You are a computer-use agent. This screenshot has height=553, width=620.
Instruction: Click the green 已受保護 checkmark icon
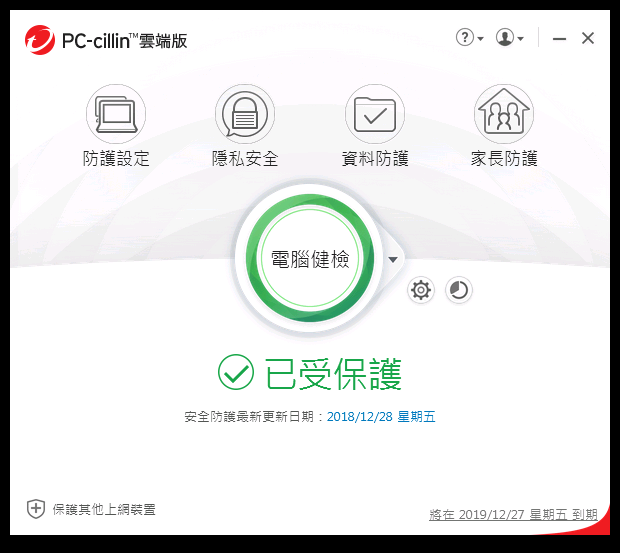[236, 372]
